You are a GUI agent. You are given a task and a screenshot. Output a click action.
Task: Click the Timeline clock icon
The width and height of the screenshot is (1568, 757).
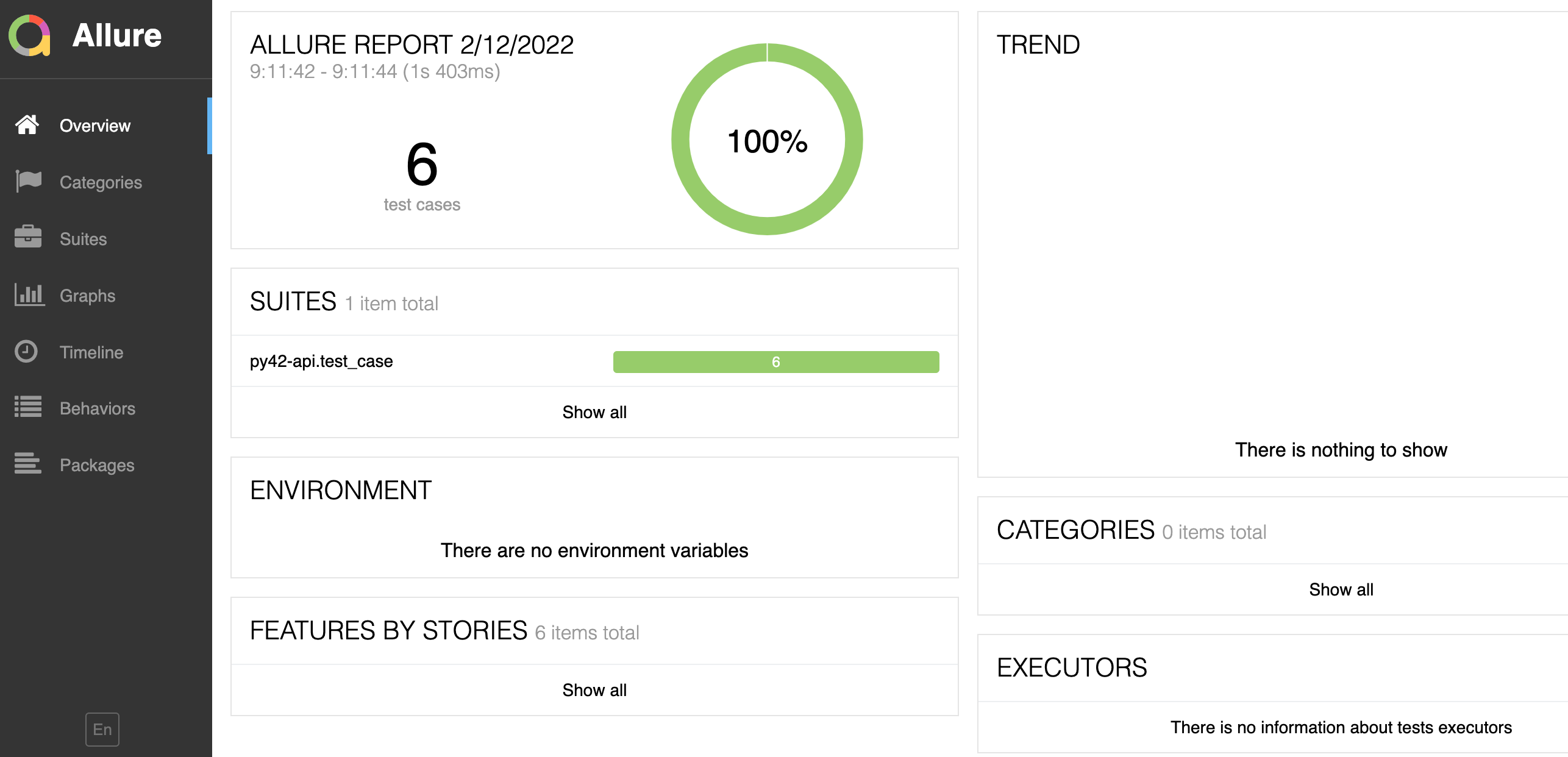tap(26, 351)
